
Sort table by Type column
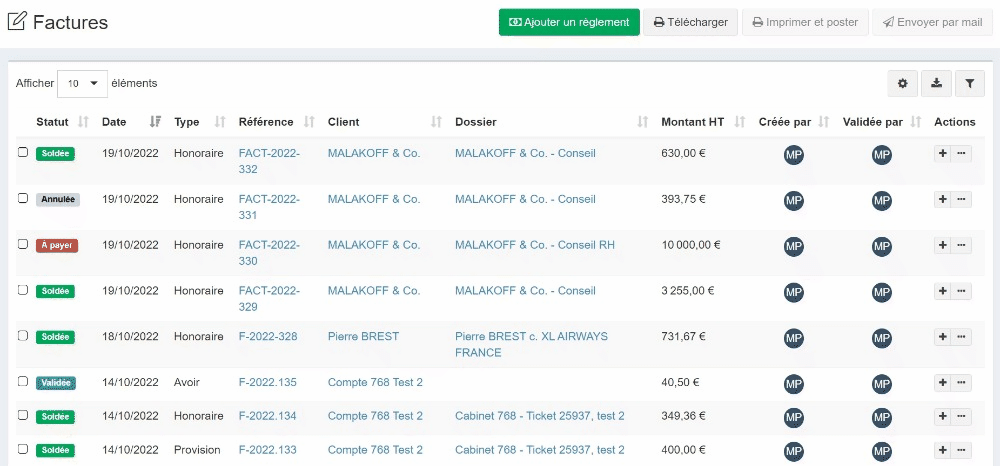pos(200,122)
